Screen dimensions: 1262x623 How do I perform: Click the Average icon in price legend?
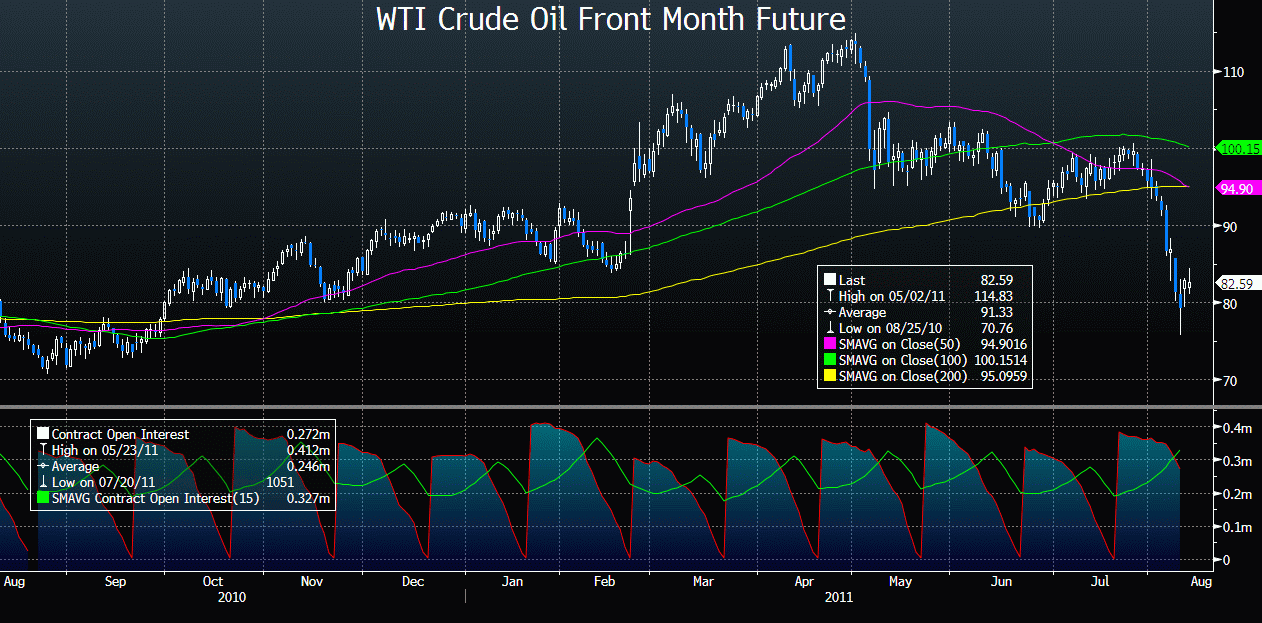[x=829, y=313]
